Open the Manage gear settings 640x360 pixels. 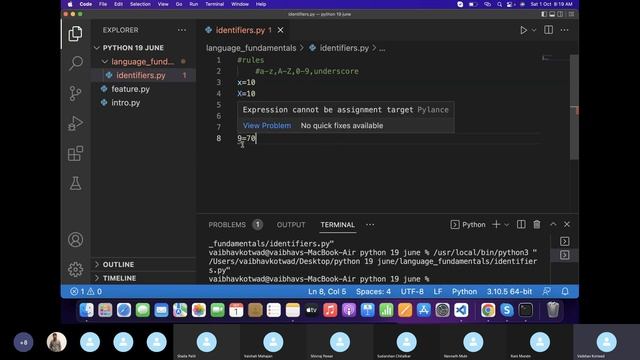pos(76,269)
